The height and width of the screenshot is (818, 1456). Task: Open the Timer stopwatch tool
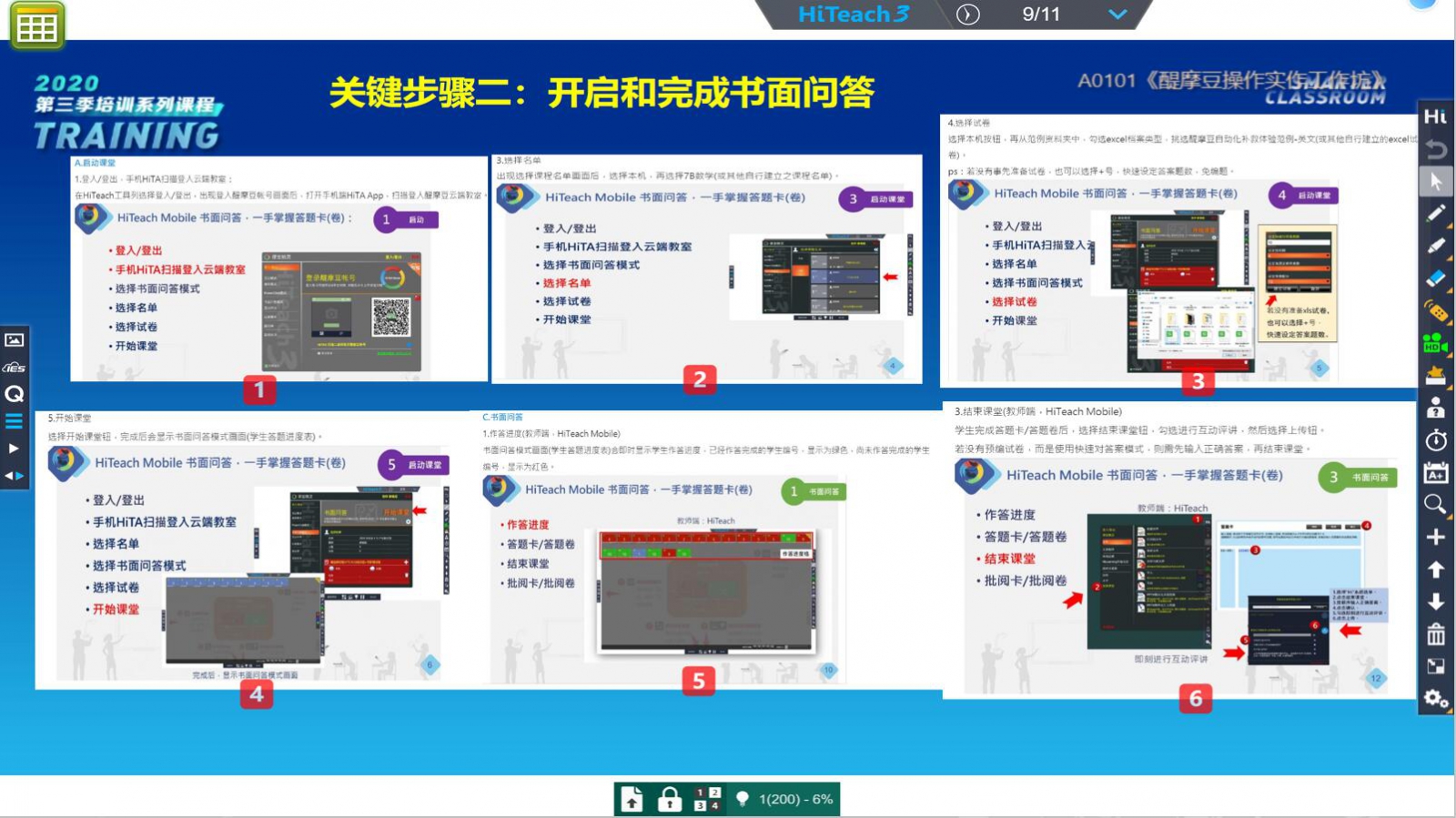pyautogui.click(x=1435, y=440)
